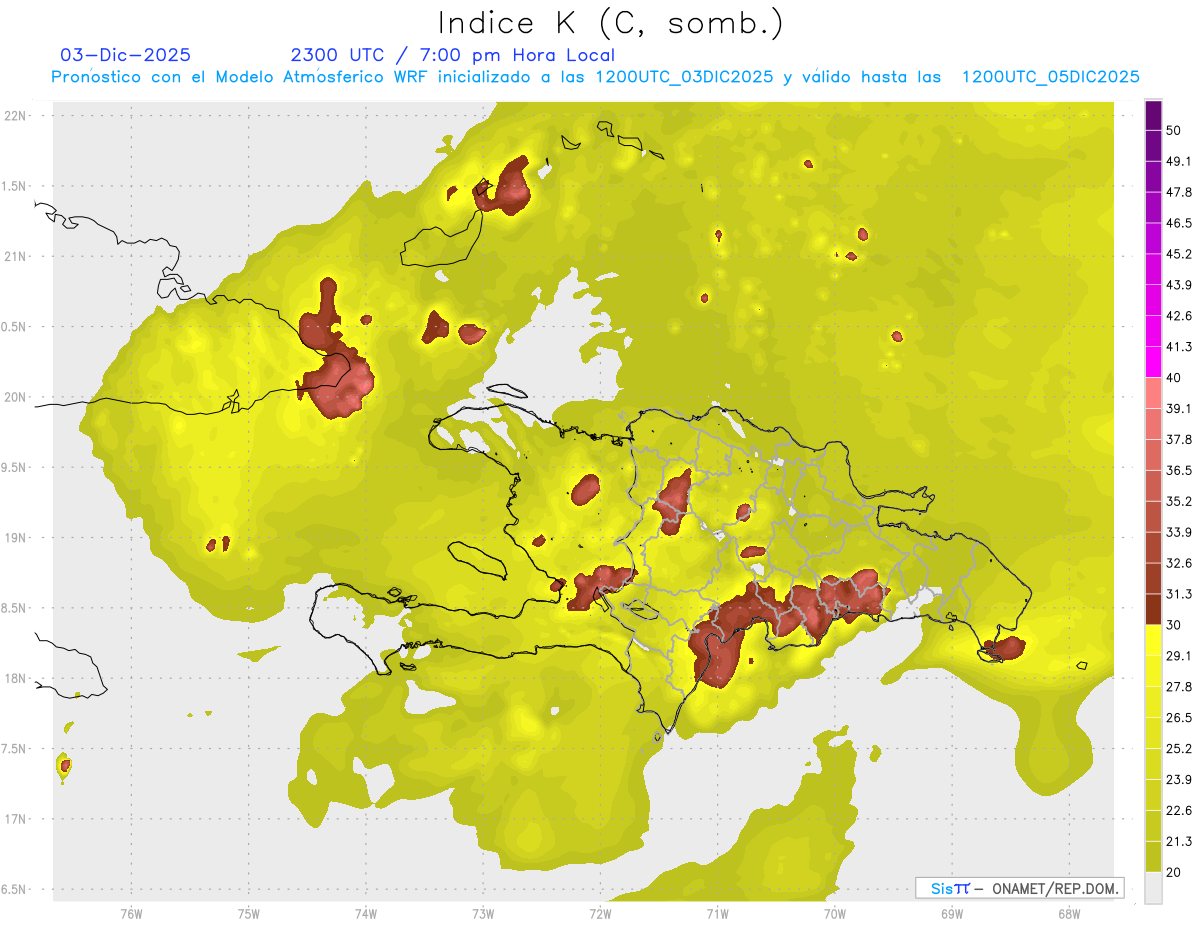Pick the salmon band between 39.1 and 40
Image resolution: width=1200 pixels, height=927 pixels.
pos(1153,393)
